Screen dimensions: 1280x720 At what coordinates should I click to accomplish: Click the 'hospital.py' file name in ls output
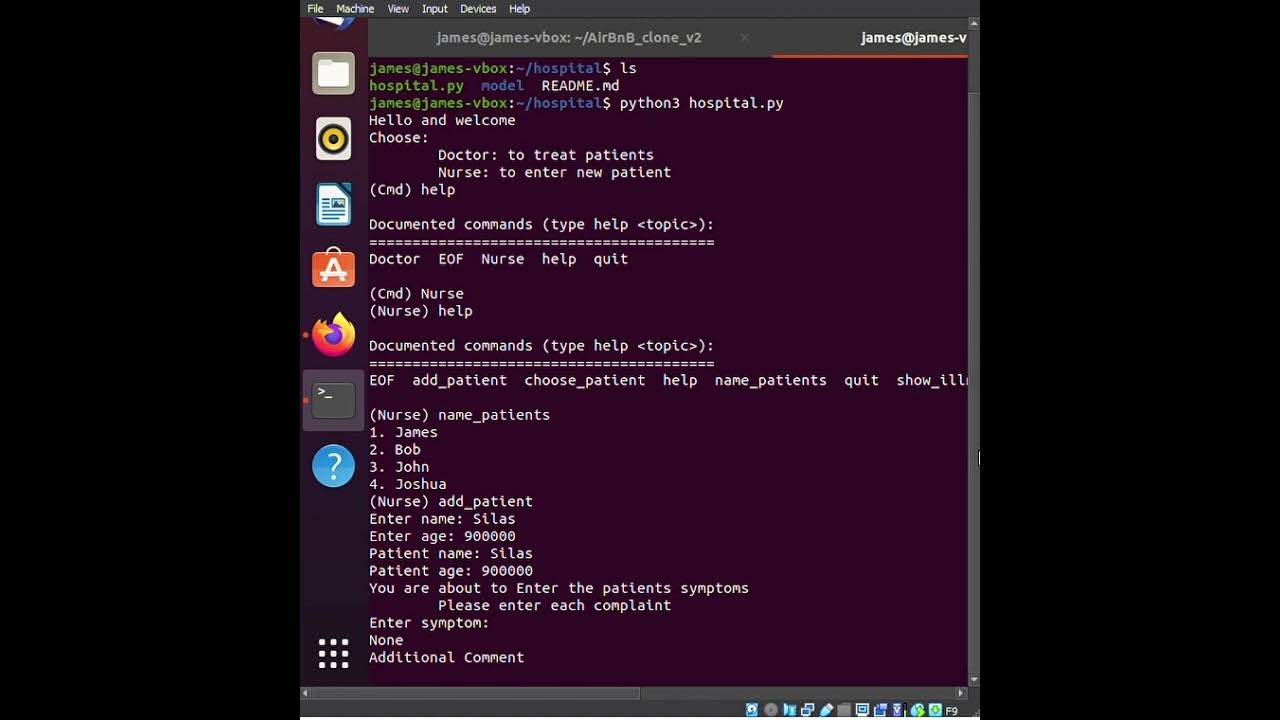(417, 86)
